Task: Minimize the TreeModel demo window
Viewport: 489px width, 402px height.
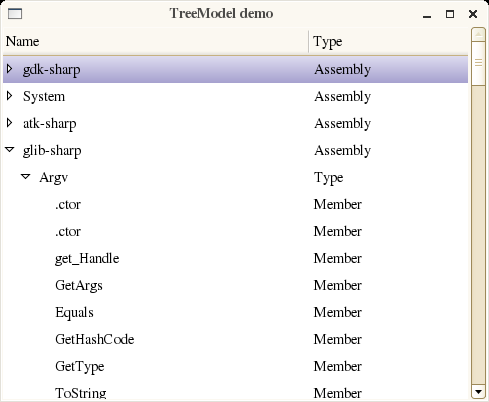Action: pyautogui.click(x=427, y=15)
